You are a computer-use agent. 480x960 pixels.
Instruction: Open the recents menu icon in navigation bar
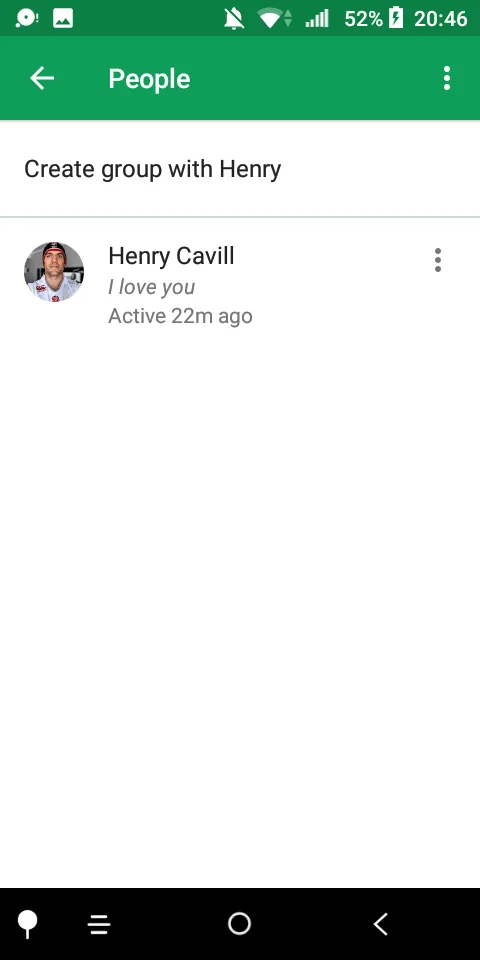tap(99, 924)
